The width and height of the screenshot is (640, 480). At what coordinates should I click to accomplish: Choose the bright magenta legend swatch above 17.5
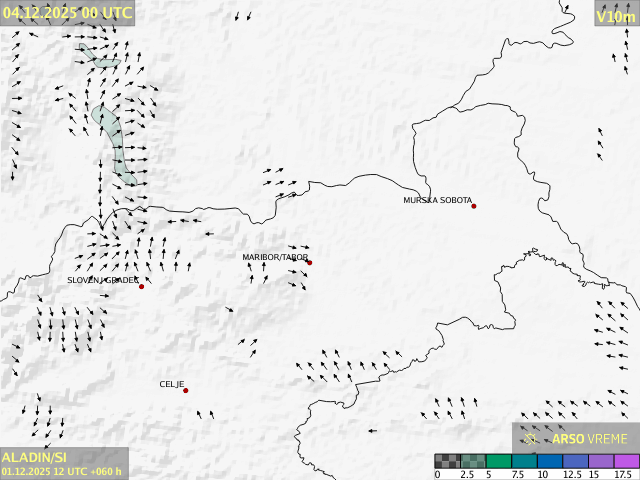point(626,461)
